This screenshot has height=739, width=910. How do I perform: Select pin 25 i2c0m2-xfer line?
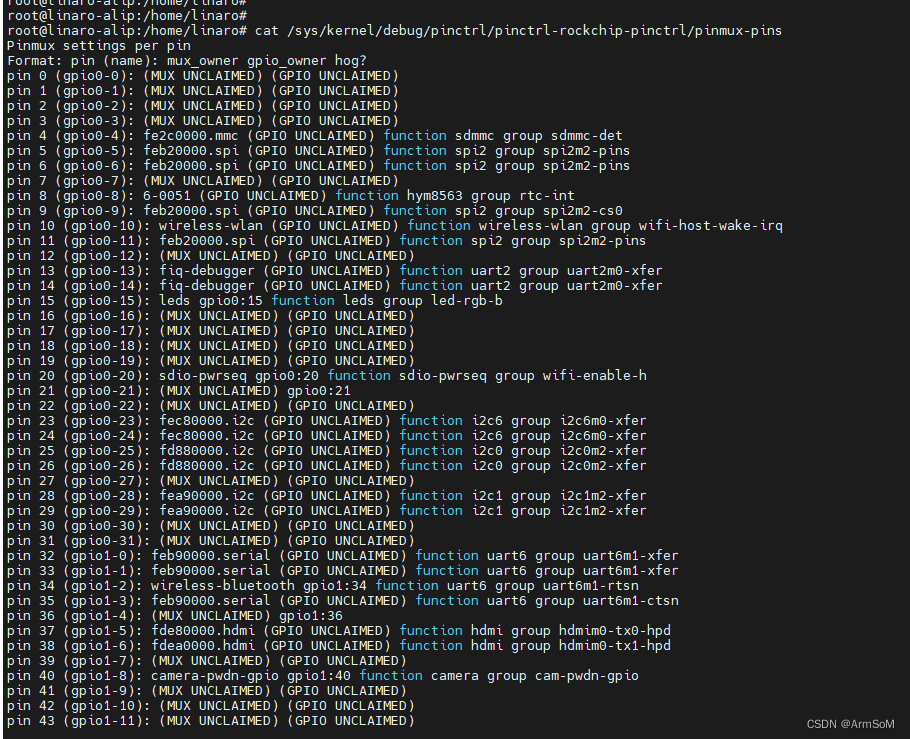coord(326,451)
